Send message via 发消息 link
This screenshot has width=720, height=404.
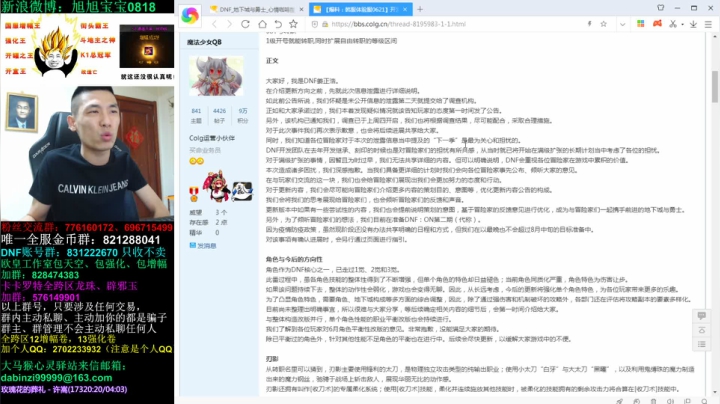[x=203, y=246]
